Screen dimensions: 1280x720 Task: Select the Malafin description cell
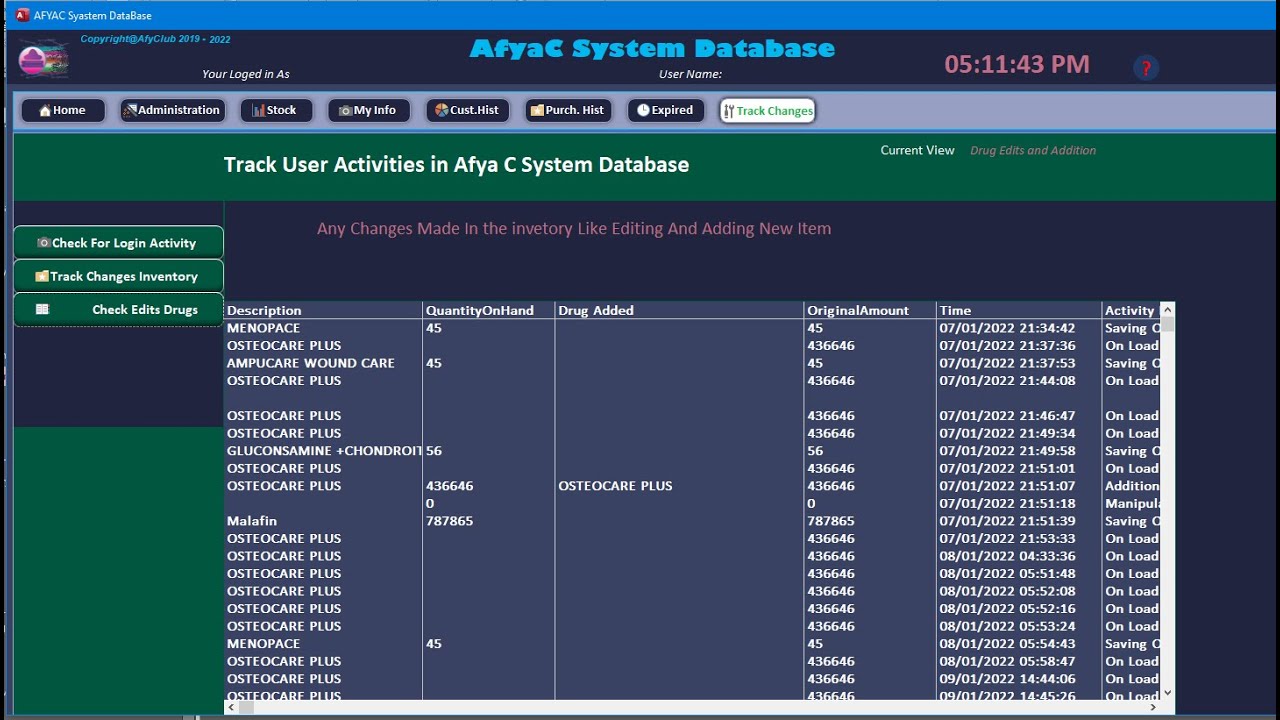323,521
